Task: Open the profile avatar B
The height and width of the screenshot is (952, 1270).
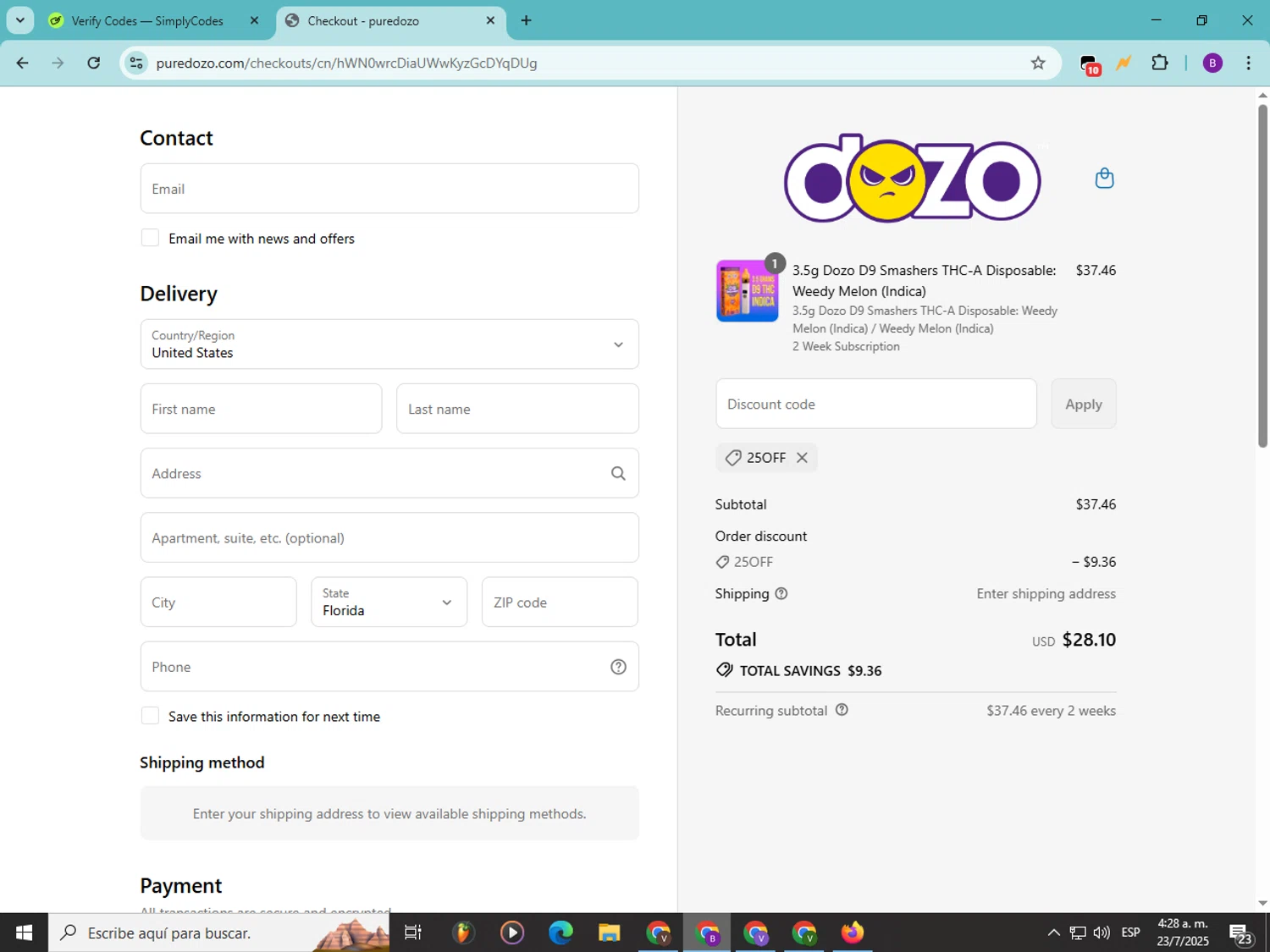Action: coord(1212,63)
